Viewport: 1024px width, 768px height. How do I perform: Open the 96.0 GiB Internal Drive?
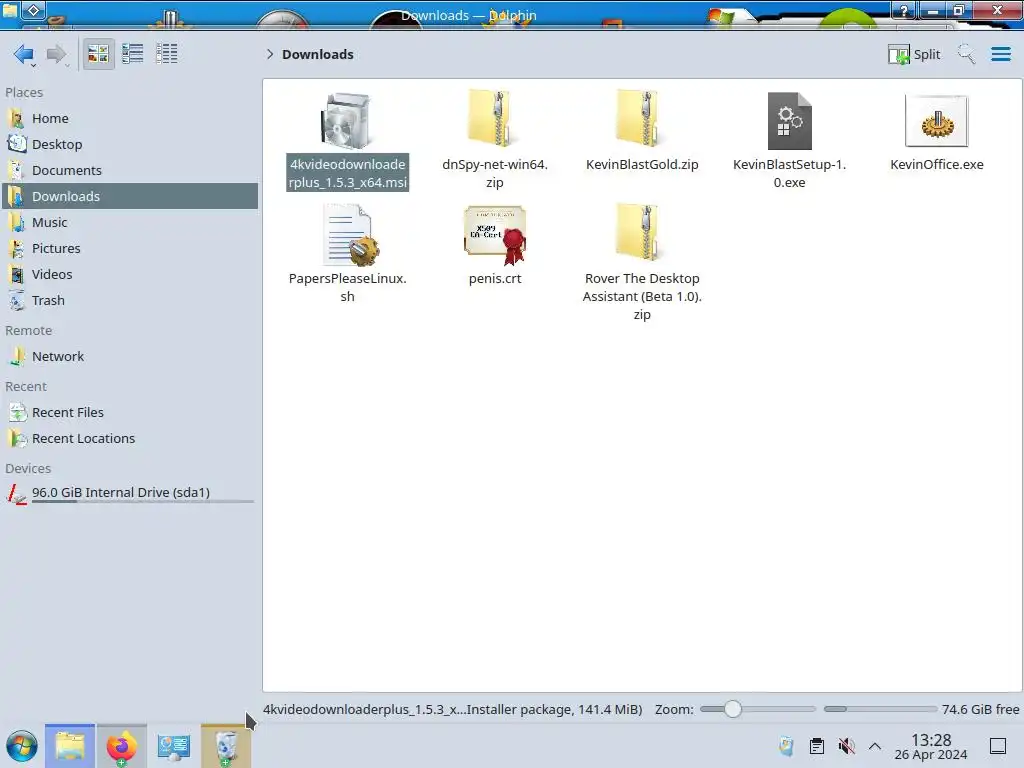coord(130,493)
